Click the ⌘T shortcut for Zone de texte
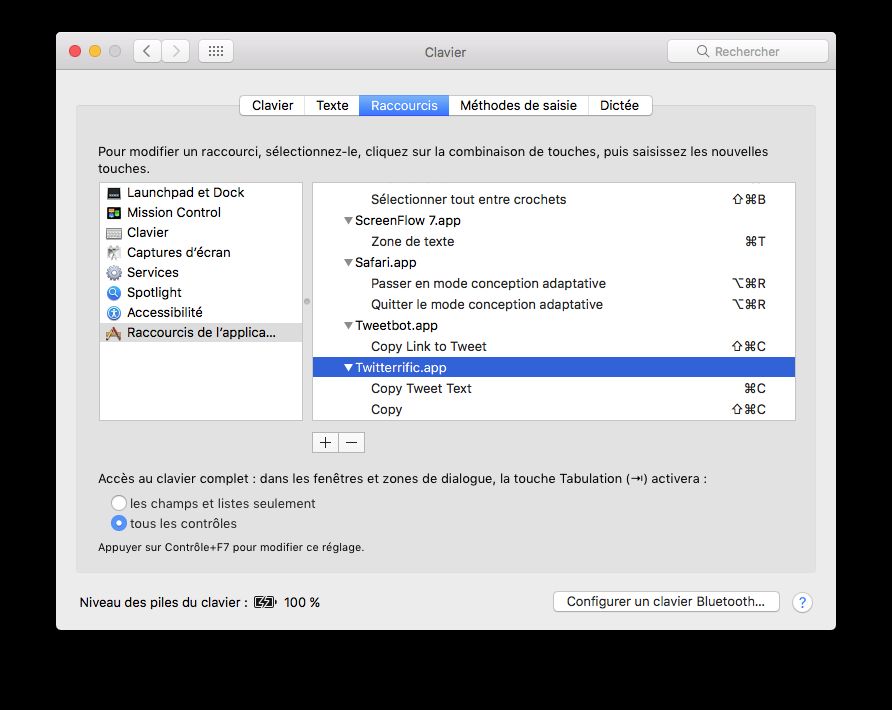This screenshot has height=710, width=892. (755, 242)
